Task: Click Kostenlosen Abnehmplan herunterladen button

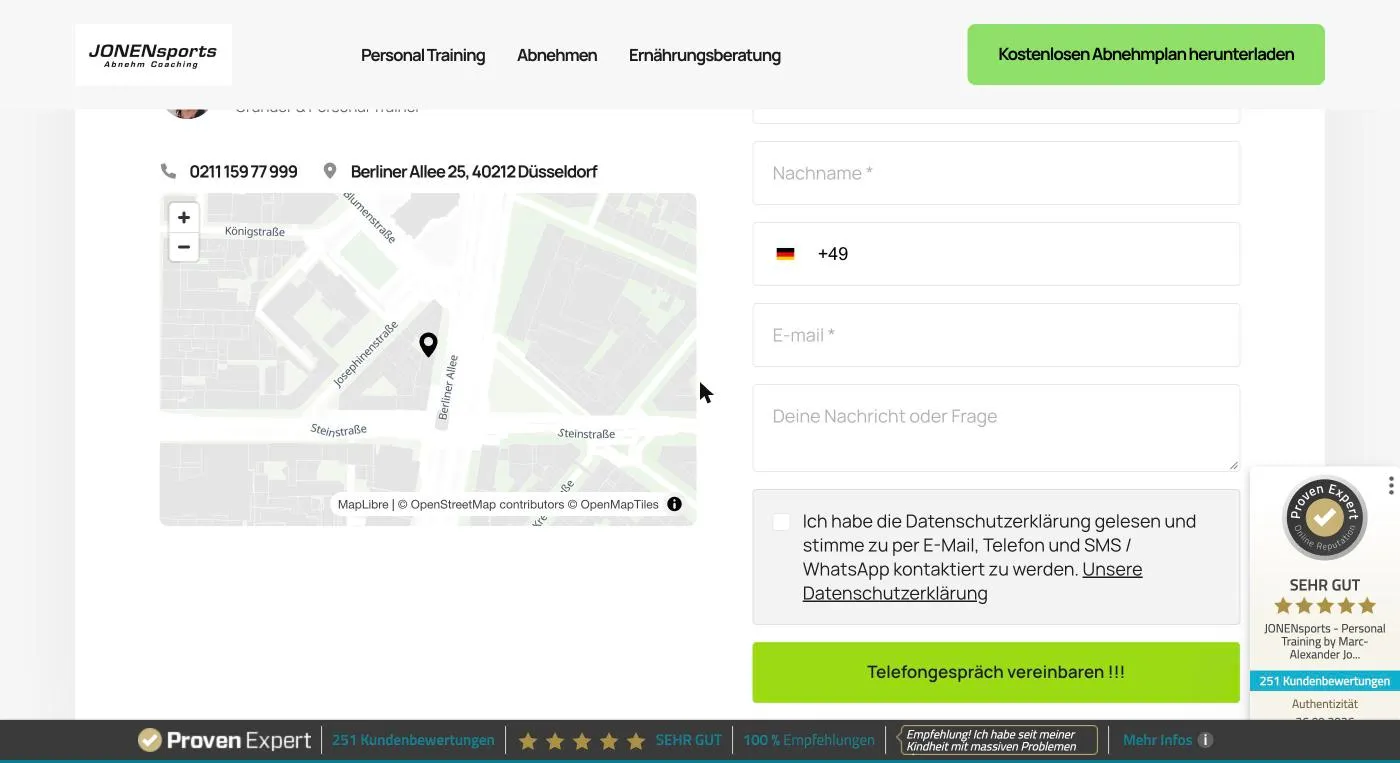Action: (1146, 54)
